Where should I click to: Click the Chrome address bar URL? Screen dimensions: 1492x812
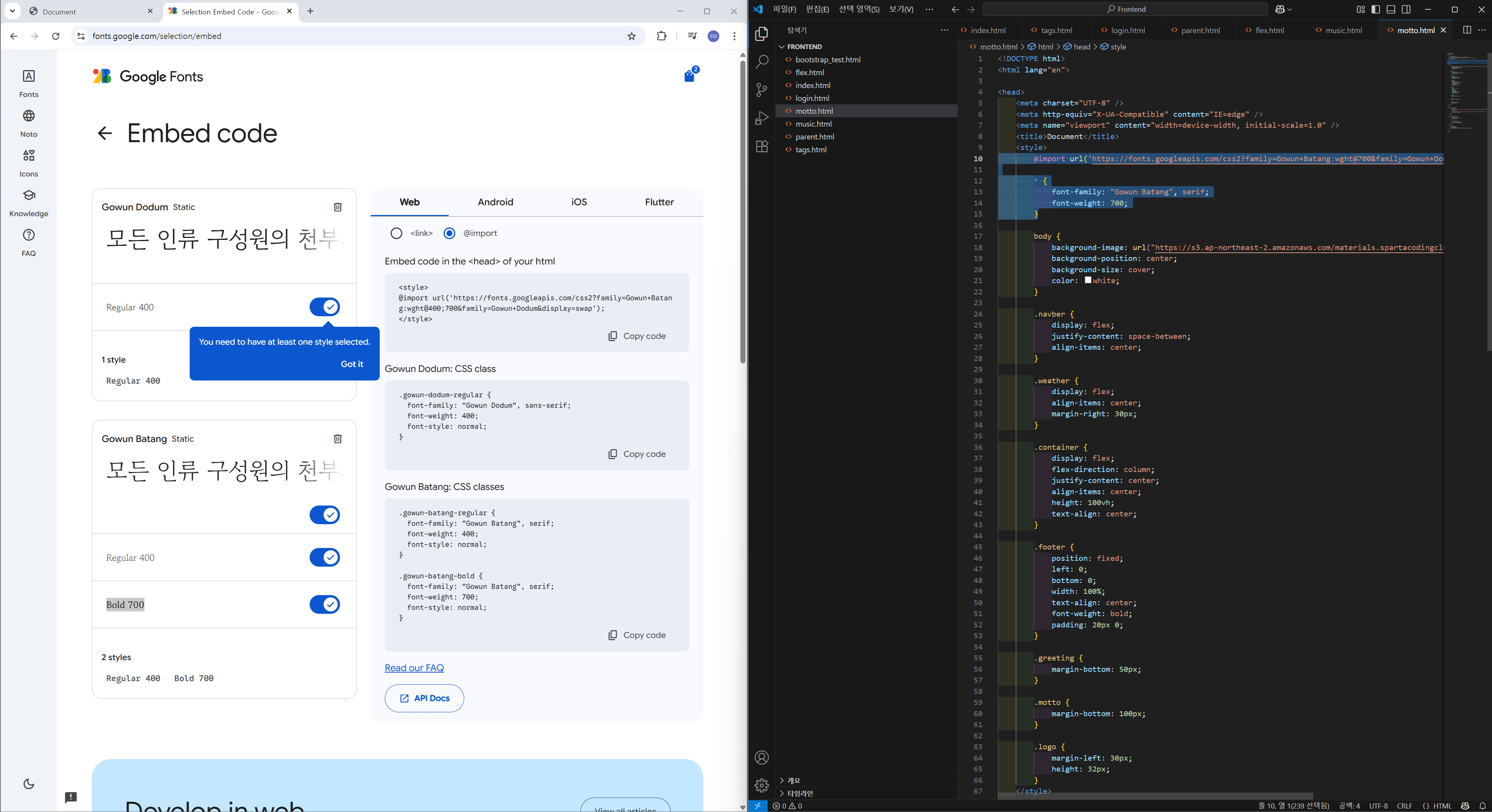coord(157,36)
